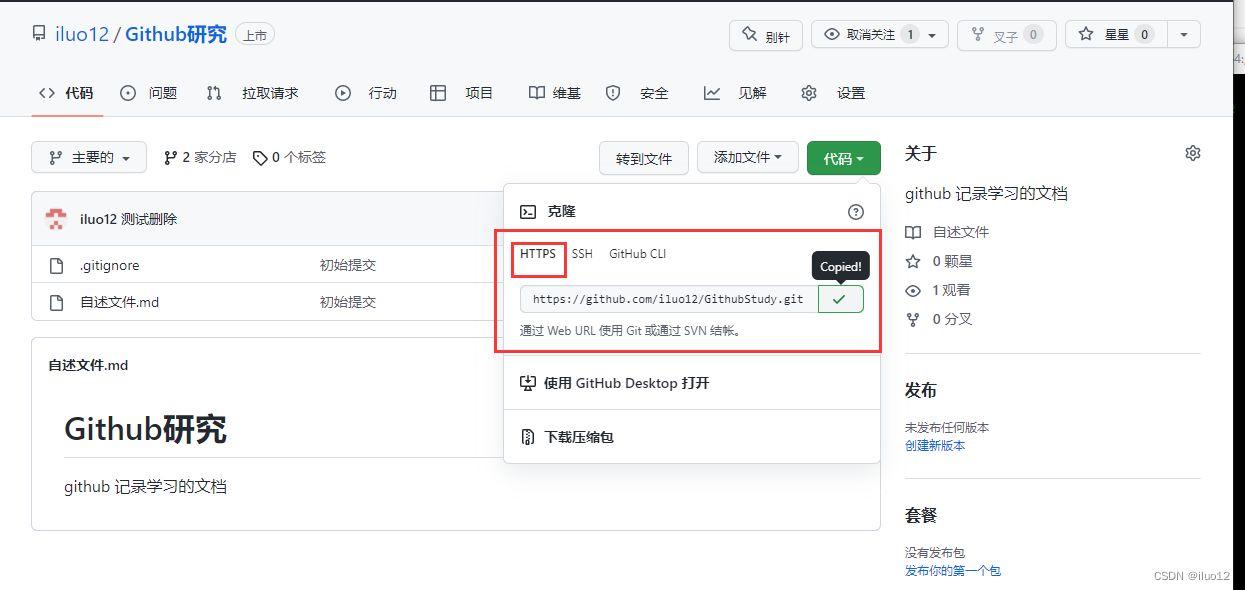1245x590 pixels.
Task: Click the iluo12 avatar in commit row
Action: tap(57, 219)
